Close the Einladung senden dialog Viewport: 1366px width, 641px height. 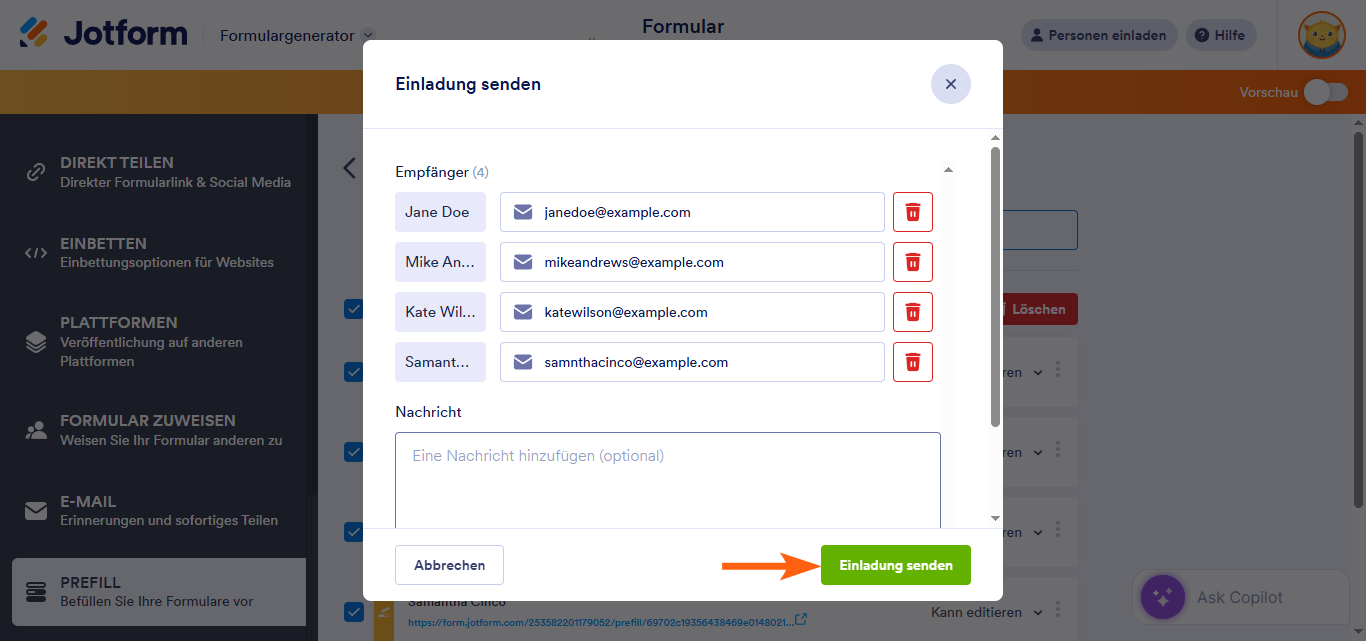(x=950, y=84)
